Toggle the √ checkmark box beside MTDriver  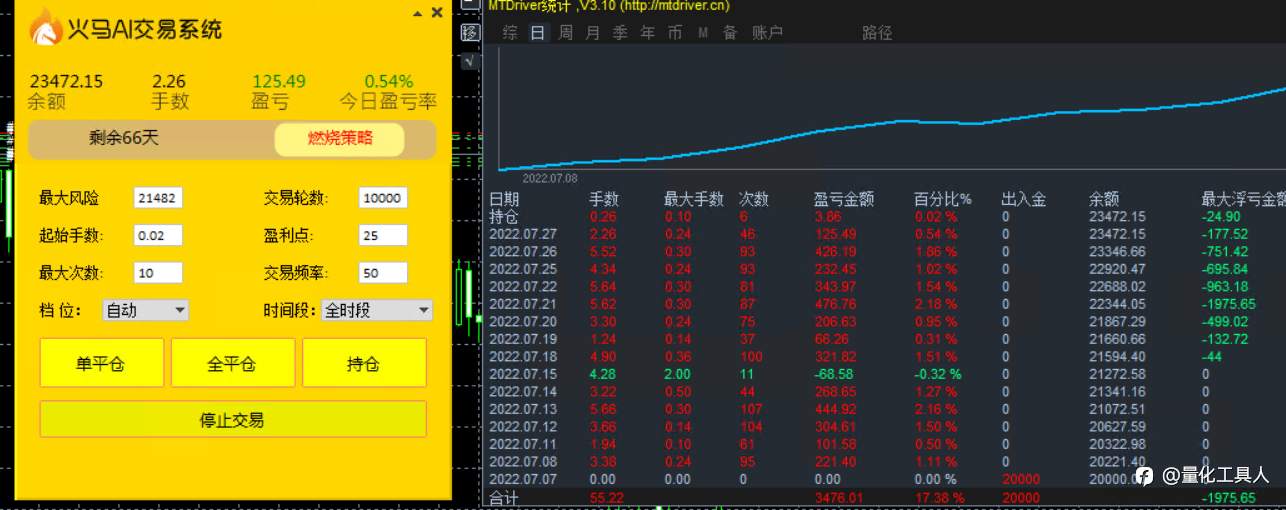click(469, 61)
